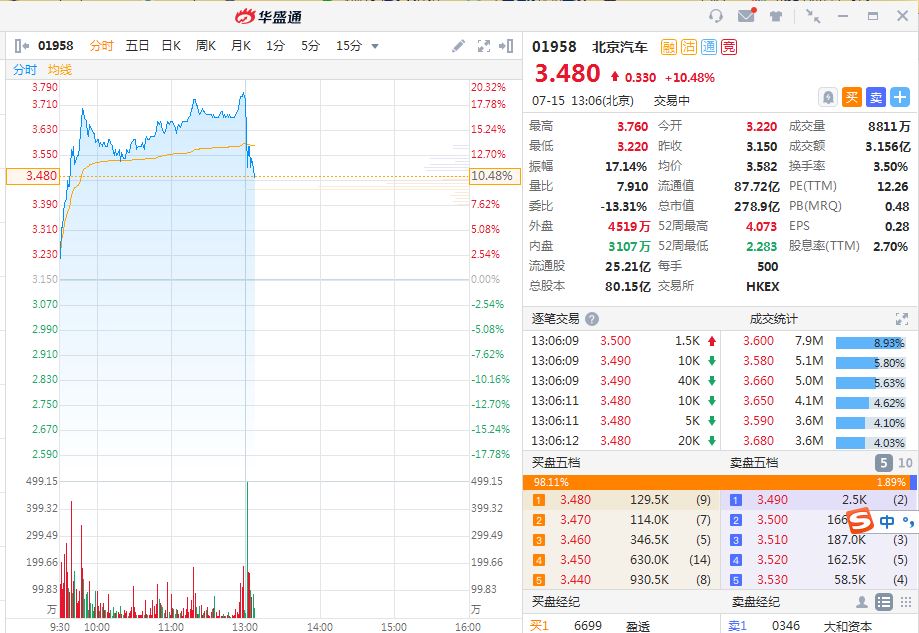
Task: Click the buy/sell ratio 98.11% bar
Action: coord(719,482)
